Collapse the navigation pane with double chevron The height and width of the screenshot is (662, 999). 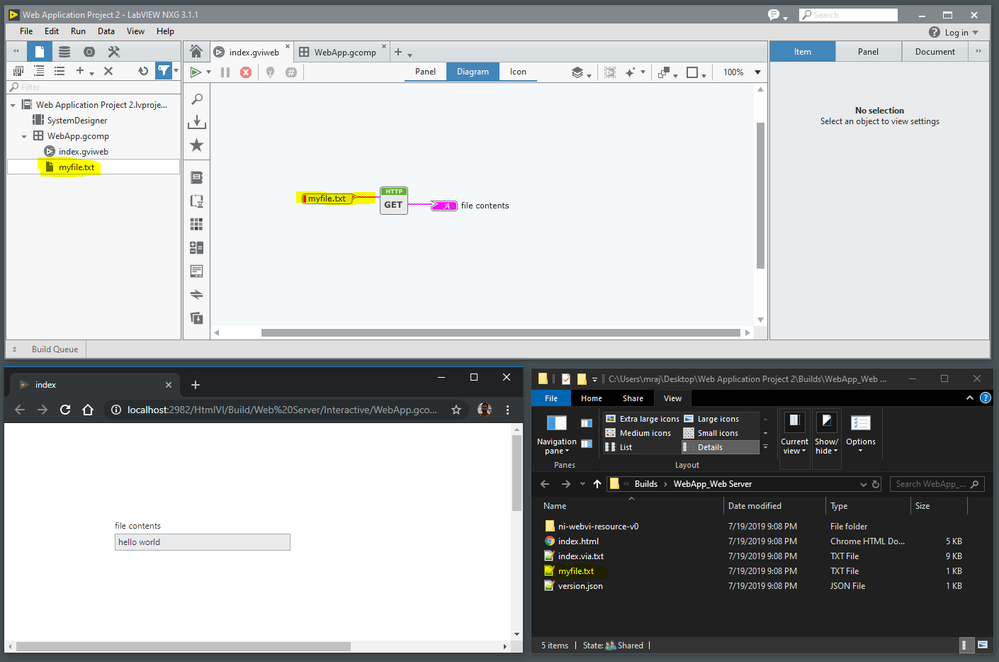(x=17, y=52)
